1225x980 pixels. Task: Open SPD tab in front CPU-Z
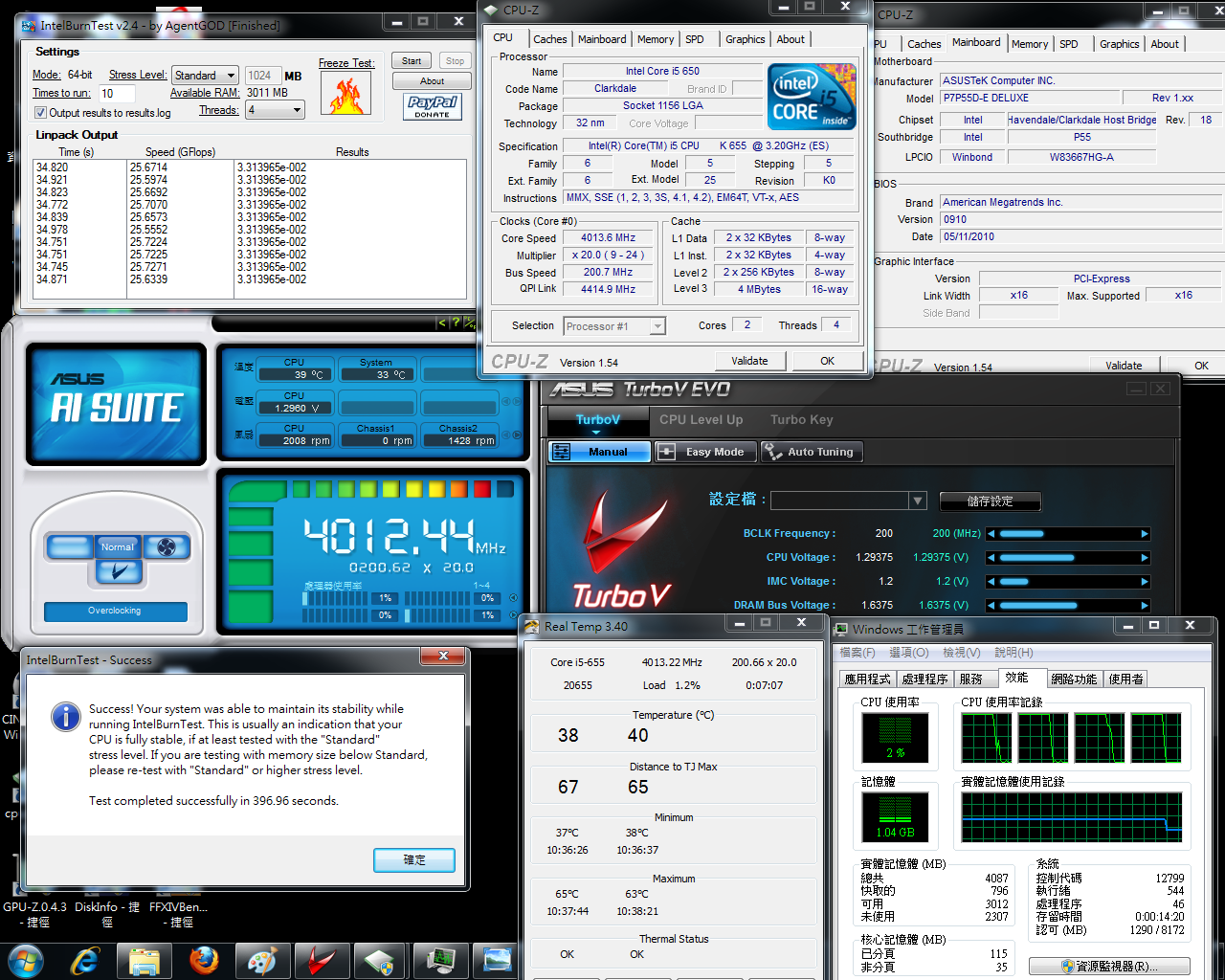695,39
